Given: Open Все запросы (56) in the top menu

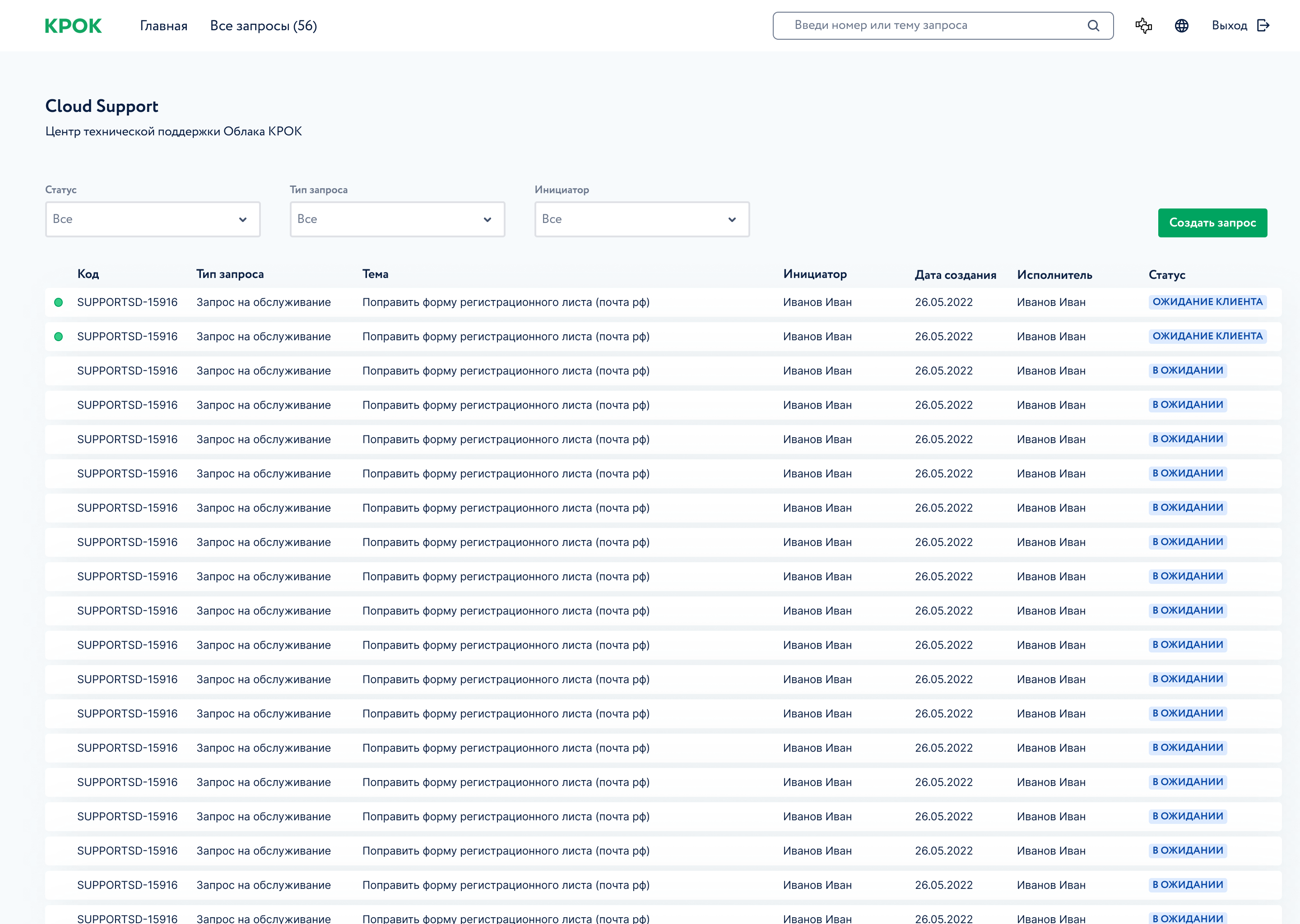Looking at the screenshot, I should click(x=264, y=26).
